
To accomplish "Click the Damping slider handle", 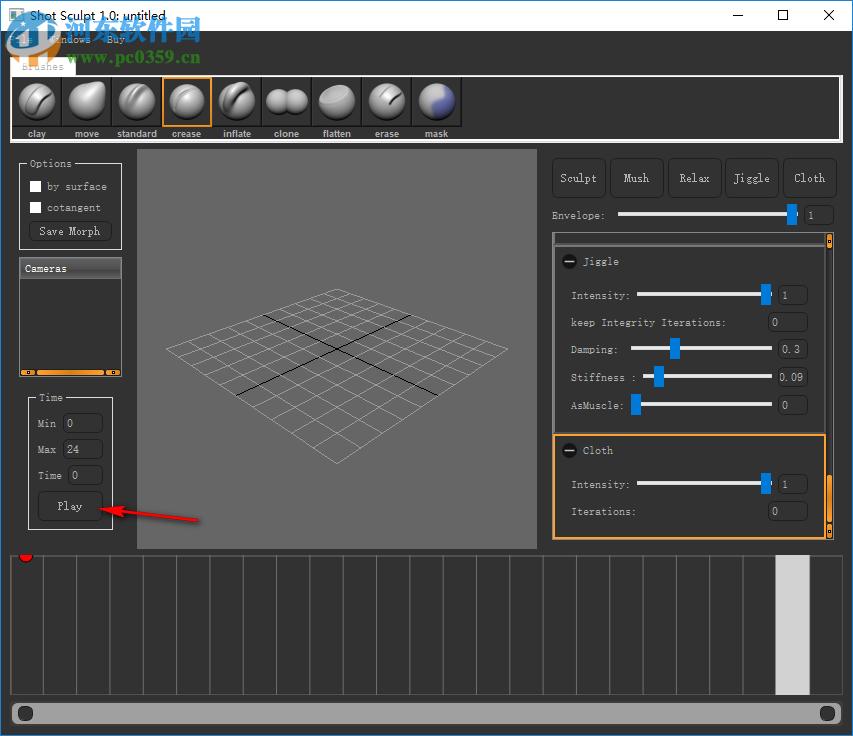I will (675, 349).
